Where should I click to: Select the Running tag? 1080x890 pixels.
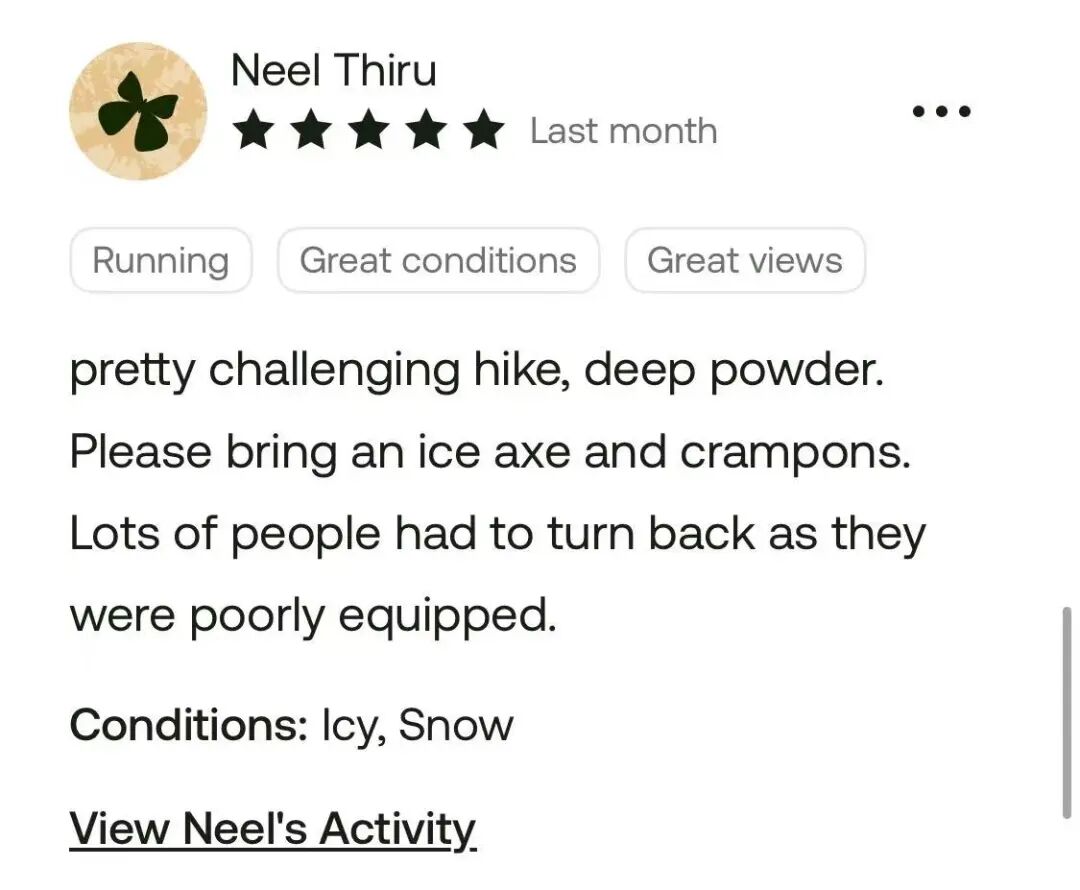point(161,261)
